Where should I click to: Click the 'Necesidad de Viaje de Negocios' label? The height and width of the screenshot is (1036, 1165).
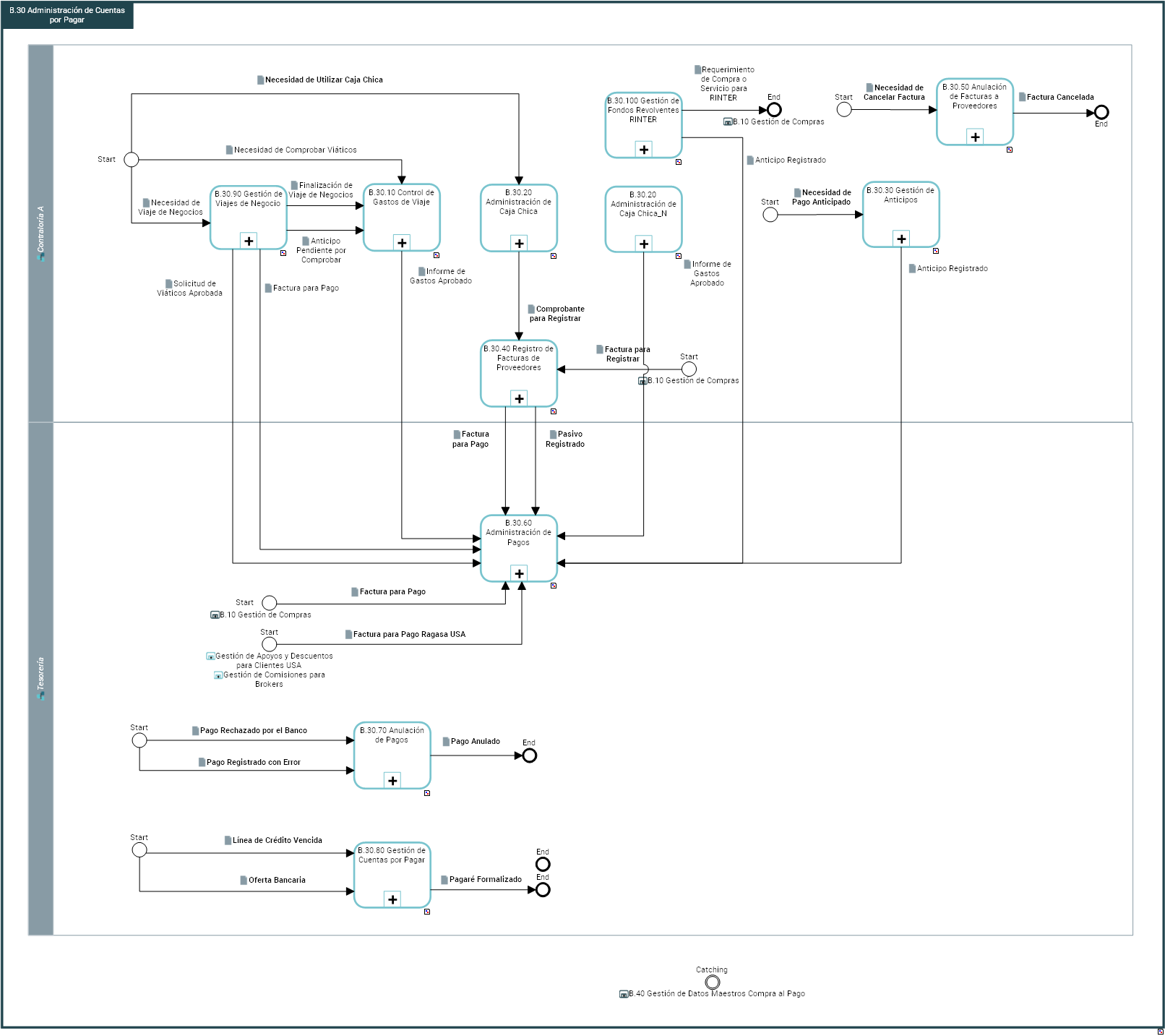171,207
